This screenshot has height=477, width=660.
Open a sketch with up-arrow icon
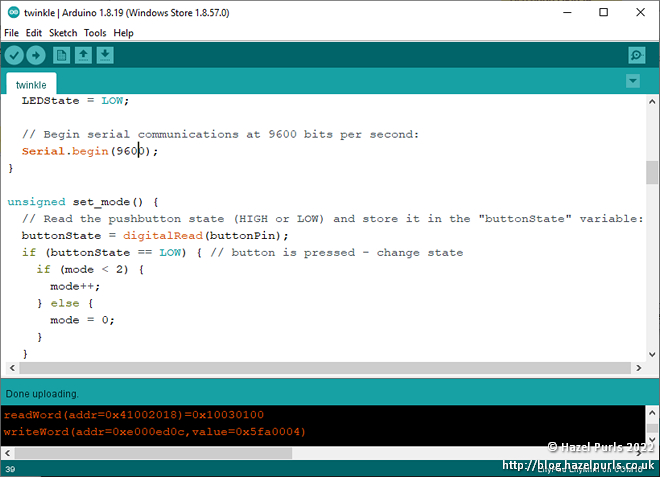pos(83,55)
